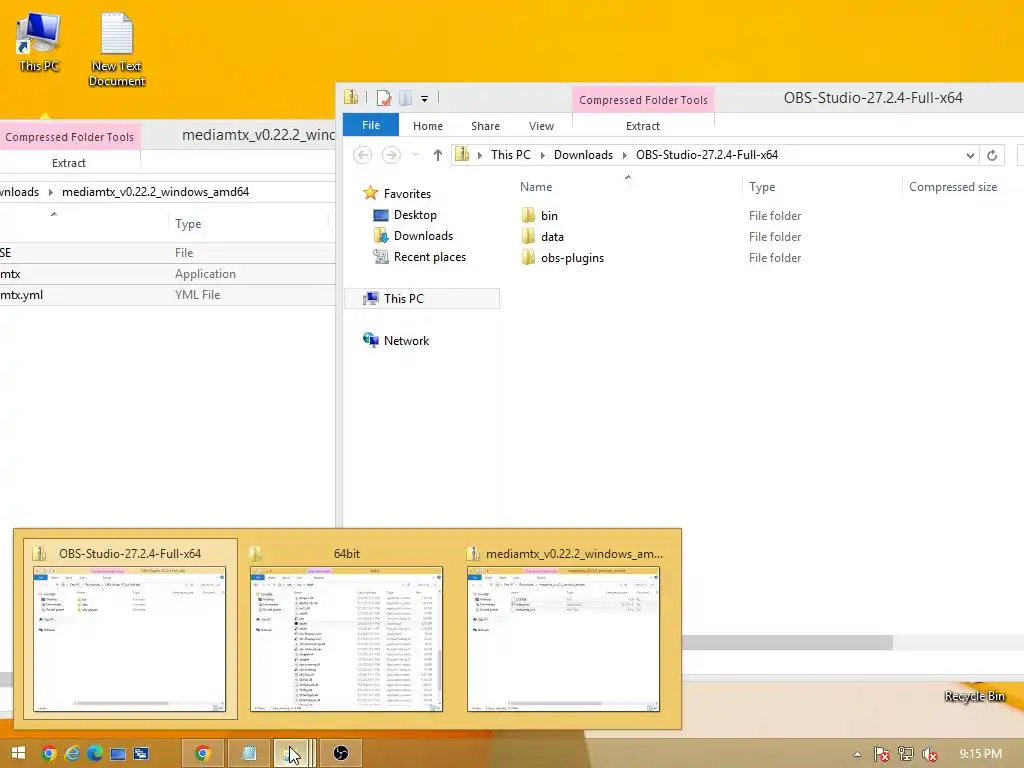Open Downloads in navigation pane
The image size is (1024, 768).
(x=423, y=236)
